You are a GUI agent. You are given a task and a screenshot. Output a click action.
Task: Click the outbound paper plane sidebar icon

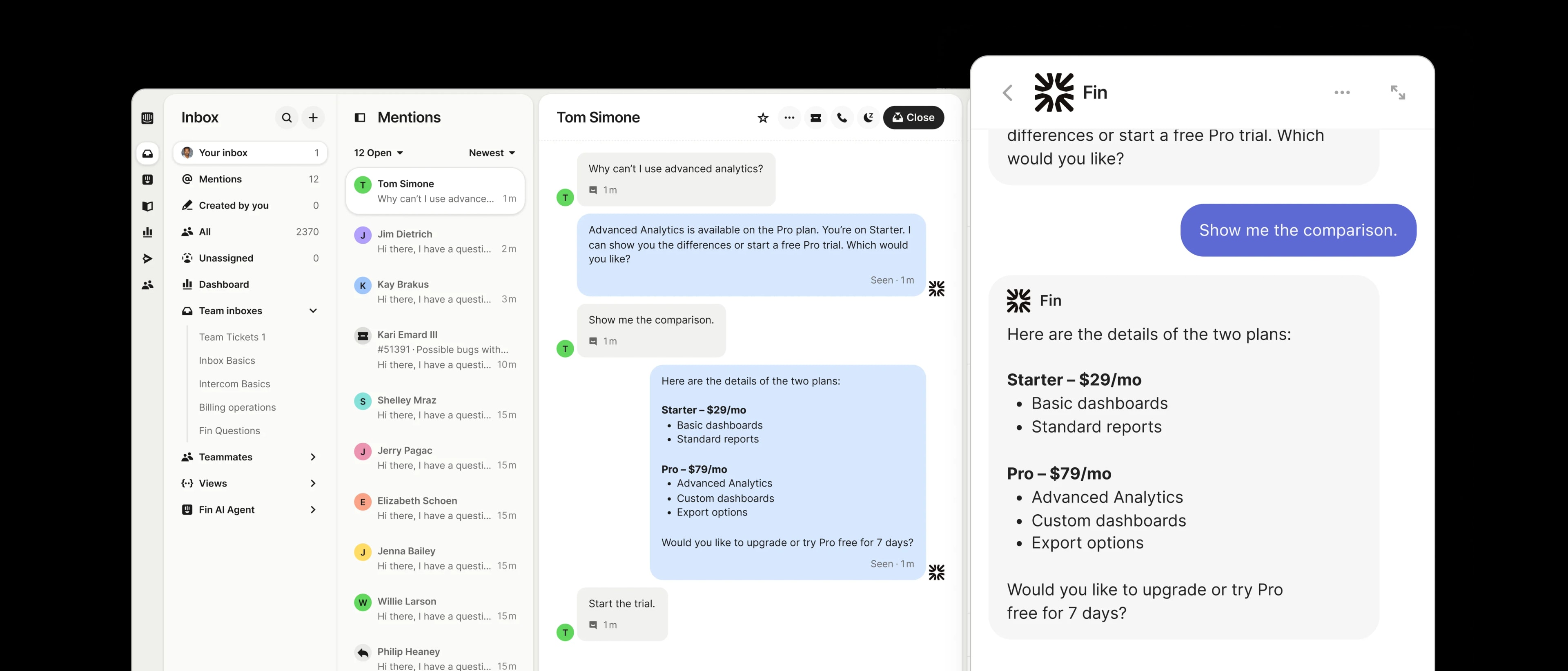(147, 258)
